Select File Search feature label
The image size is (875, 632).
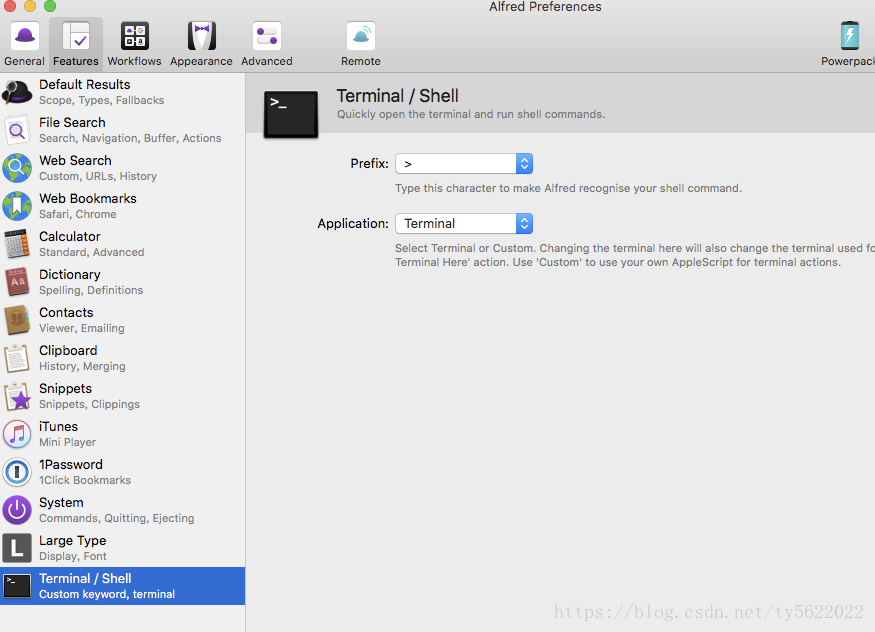tap(72, 123)
